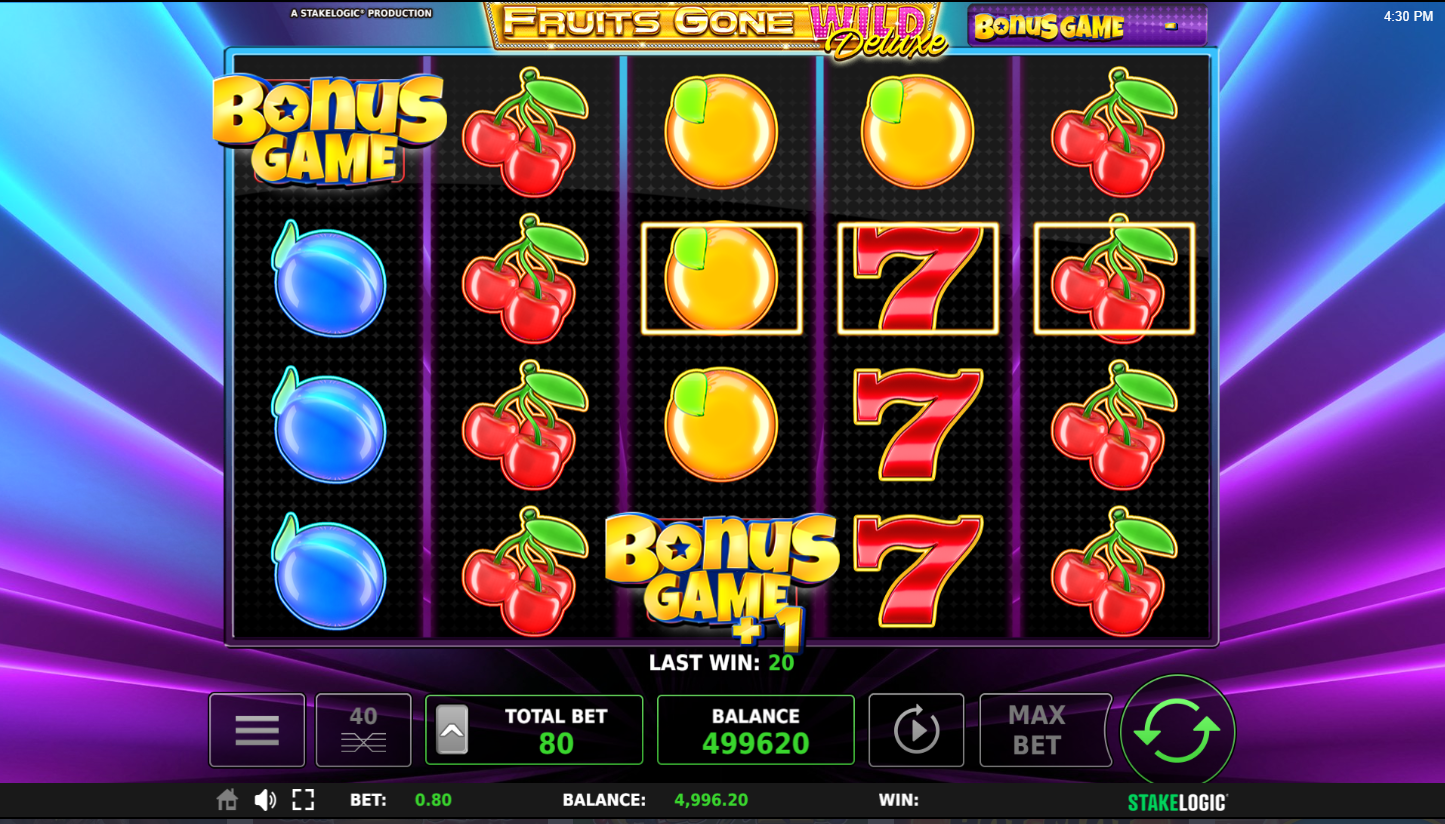This screenshot has height=824, width=1445.
Task: Spin the reels with the green arrows button
Action: tap(1177, 731)
